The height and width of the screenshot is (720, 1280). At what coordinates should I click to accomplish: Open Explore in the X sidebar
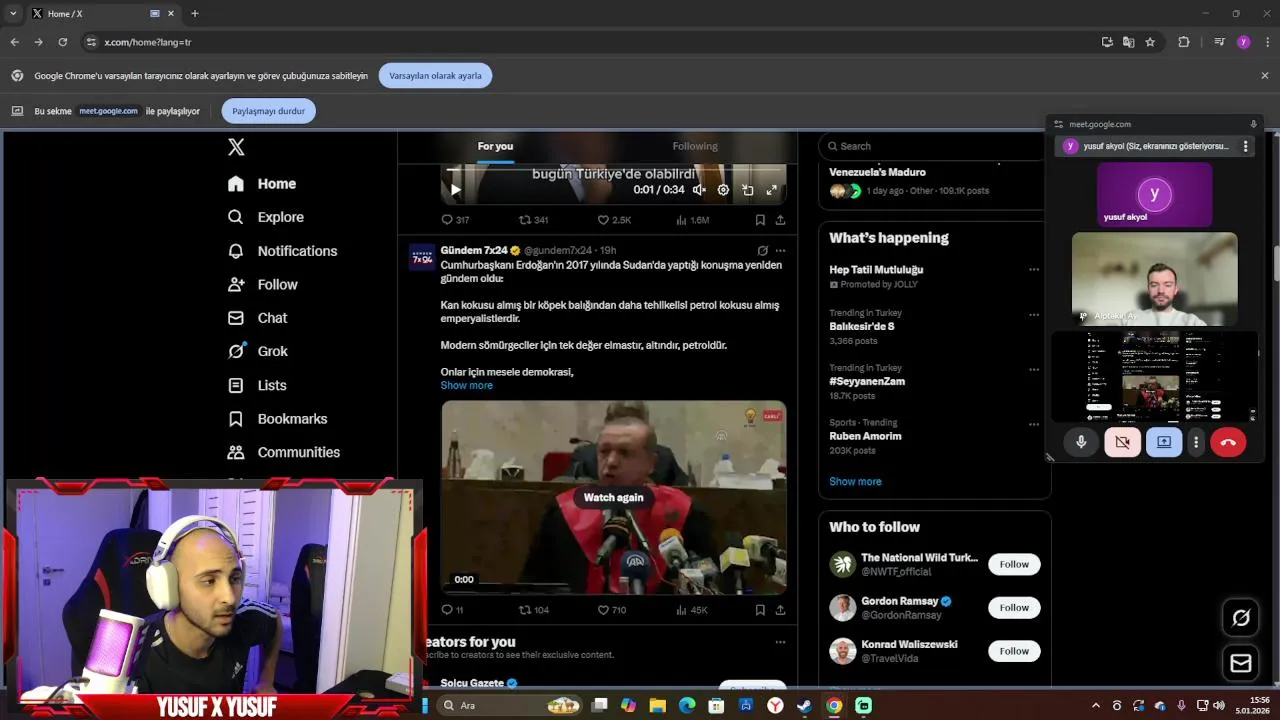pyautogui.click(x=266, y=217)
